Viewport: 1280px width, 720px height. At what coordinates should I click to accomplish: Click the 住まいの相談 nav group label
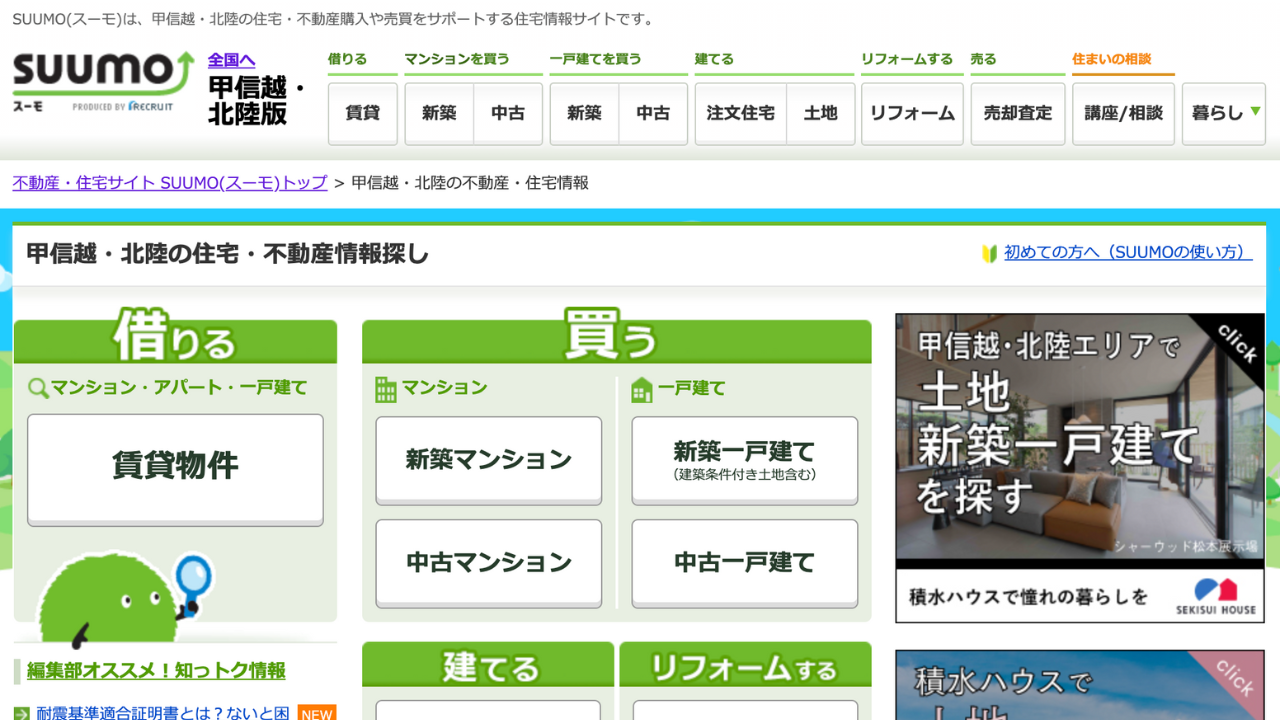pyautogui.click(x=1112, y=59)
